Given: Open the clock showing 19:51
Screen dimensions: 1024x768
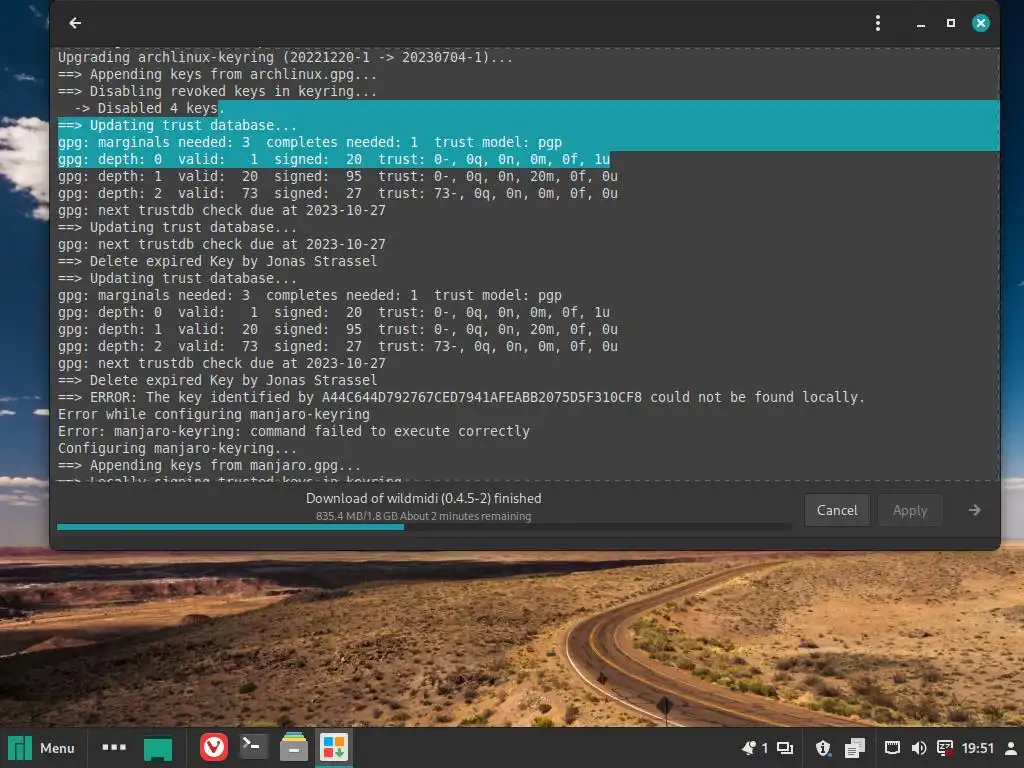Looking at the screenshot, I should coord(978,748).
